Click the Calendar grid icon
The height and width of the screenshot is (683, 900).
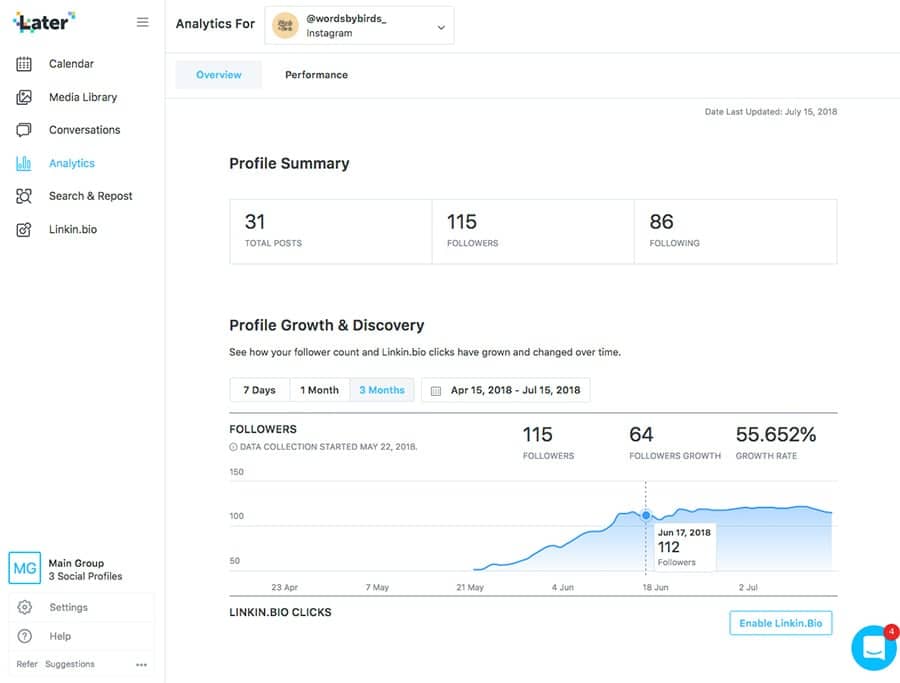[24, 64]
